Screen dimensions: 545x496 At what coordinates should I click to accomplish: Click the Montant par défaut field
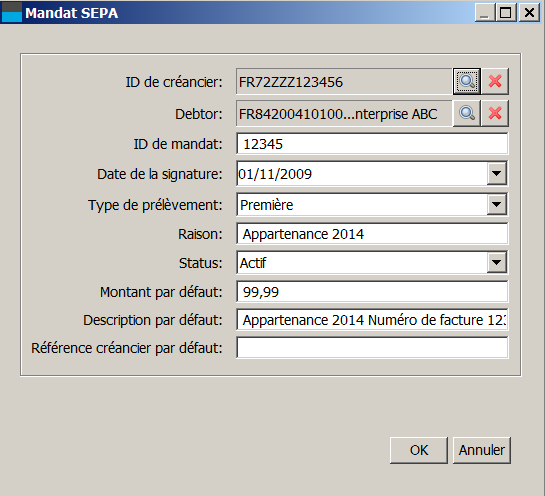click(x=372, y=291)
